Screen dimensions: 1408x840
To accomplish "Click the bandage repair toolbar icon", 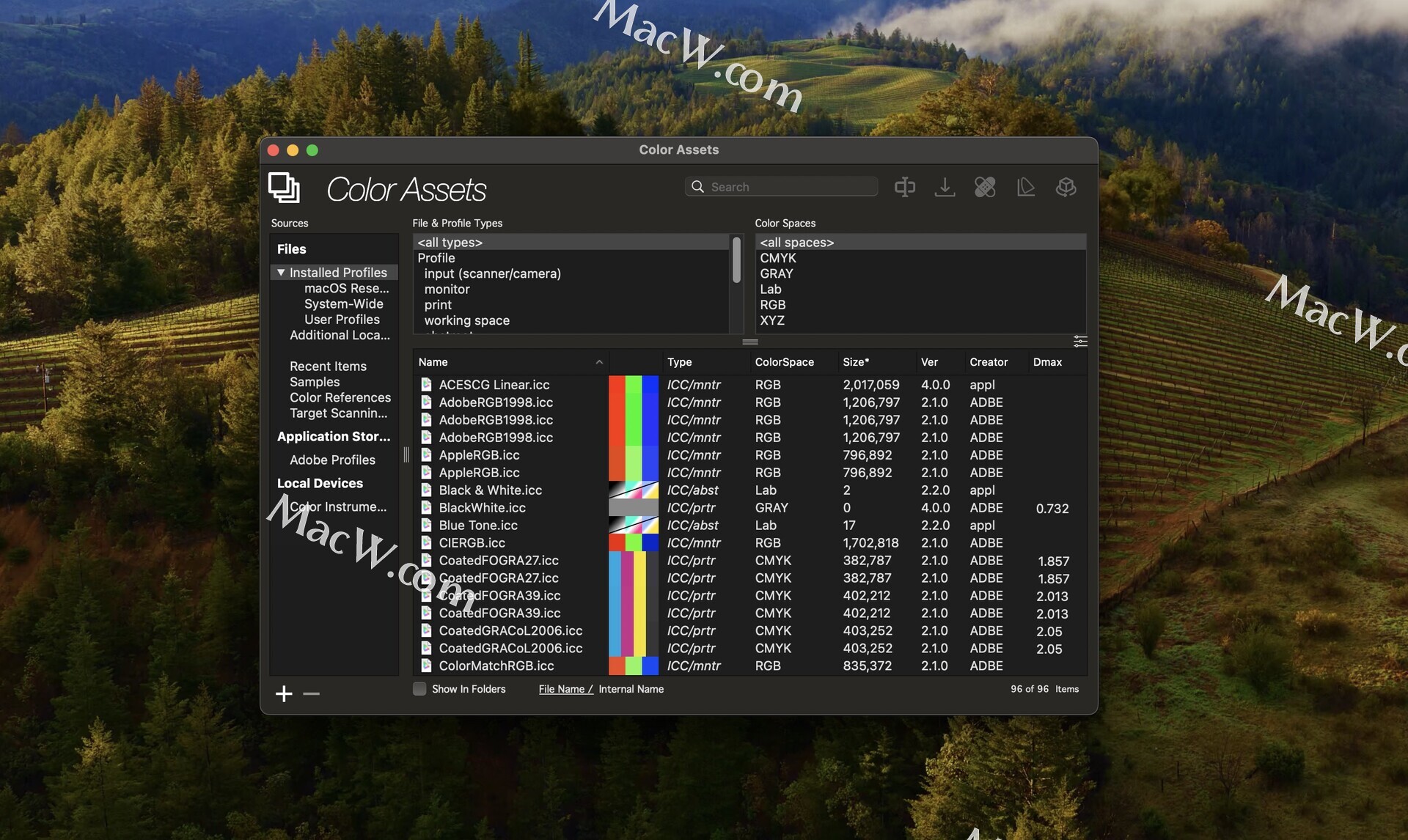I will pyautogui.click(x=985, y=187).
